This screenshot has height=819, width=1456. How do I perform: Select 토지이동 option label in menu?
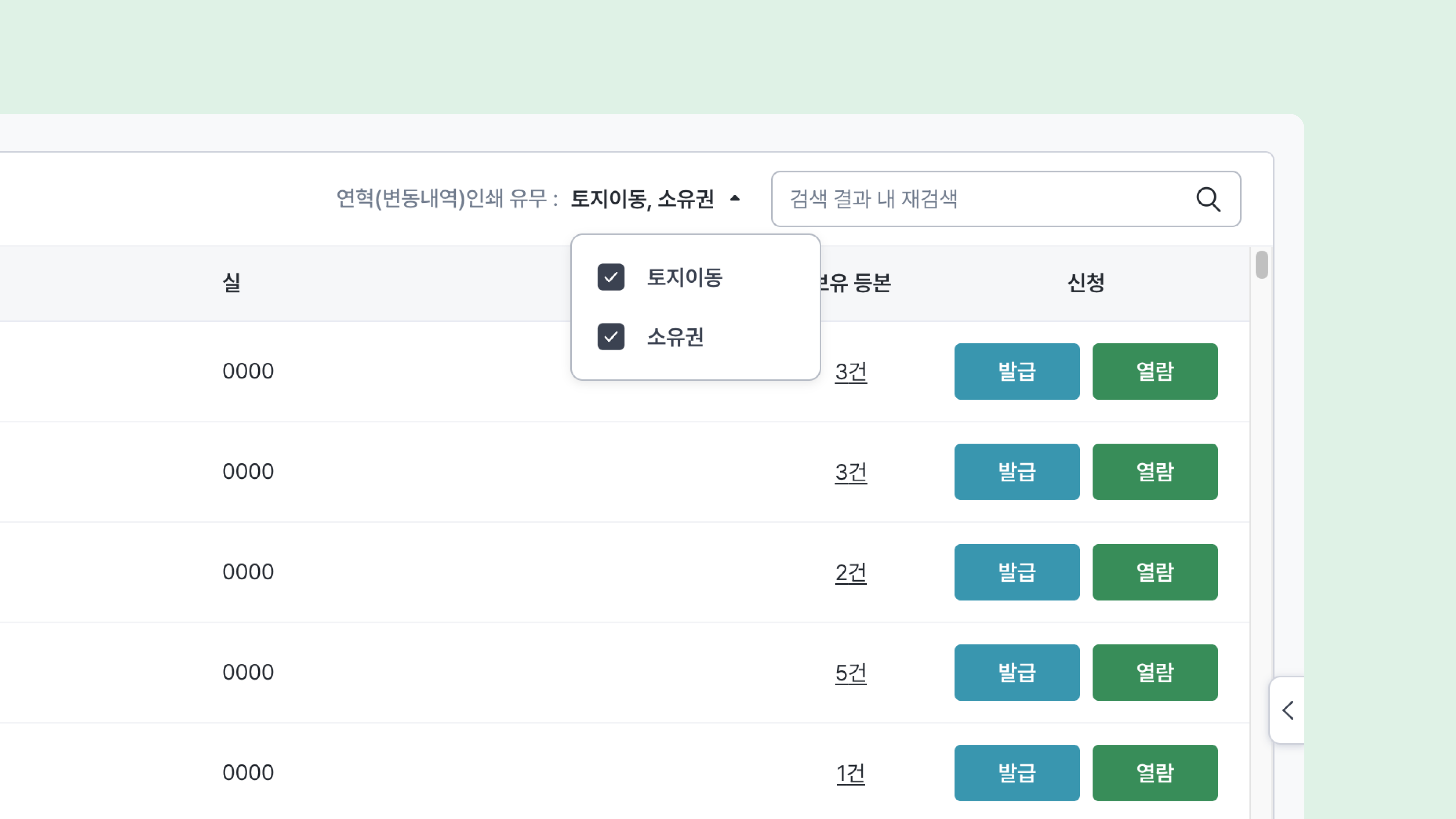(x=684, y=278)
